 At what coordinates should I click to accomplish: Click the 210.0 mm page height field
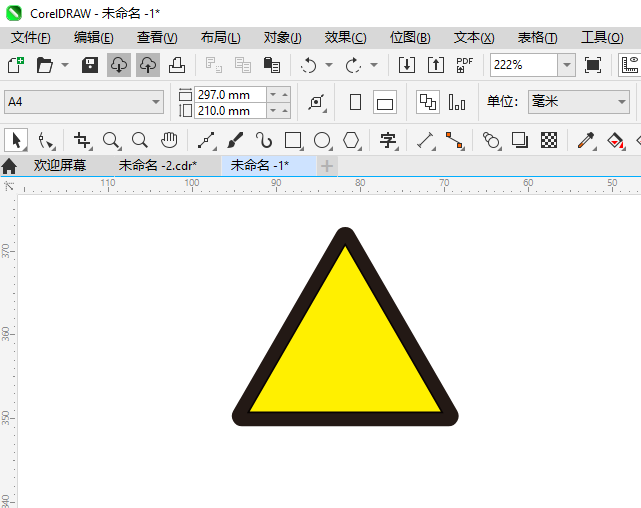230,111
